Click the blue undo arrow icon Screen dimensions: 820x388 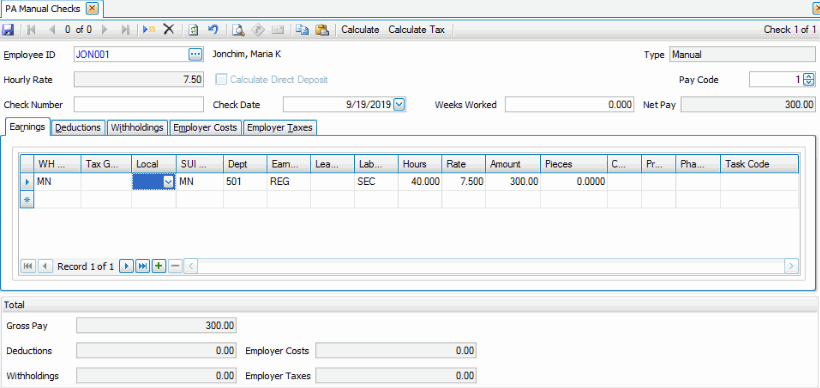[x=213, y=30]
